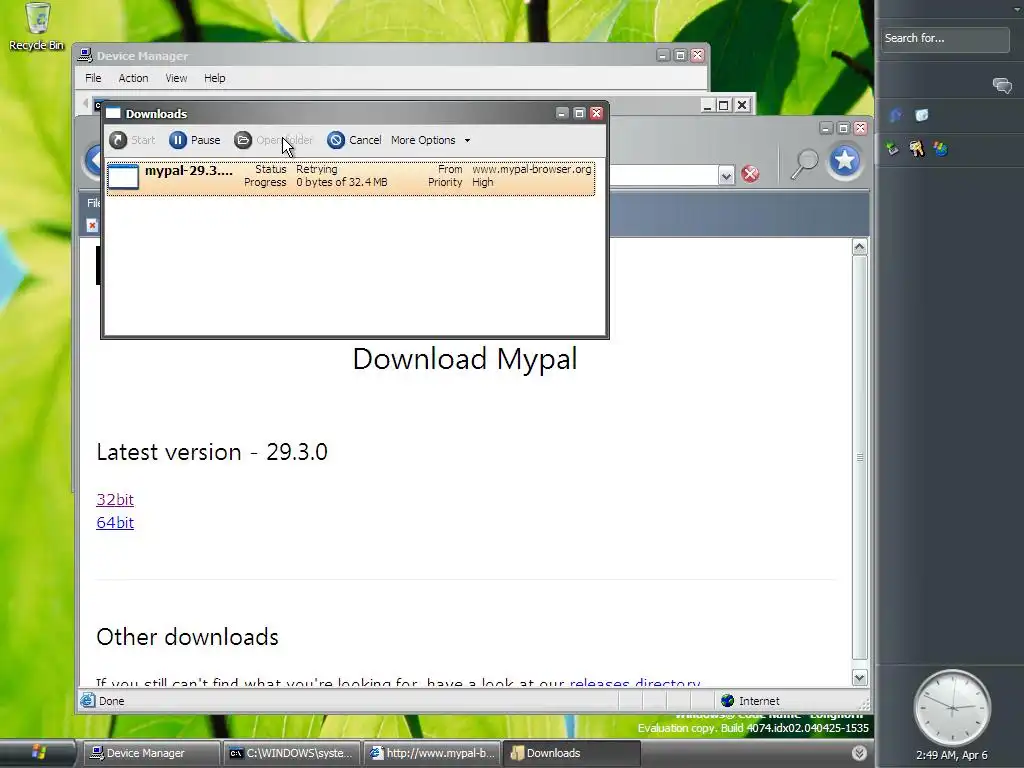Click the browser back button
Screen dimensions: 1024x768
pos(95,160)
